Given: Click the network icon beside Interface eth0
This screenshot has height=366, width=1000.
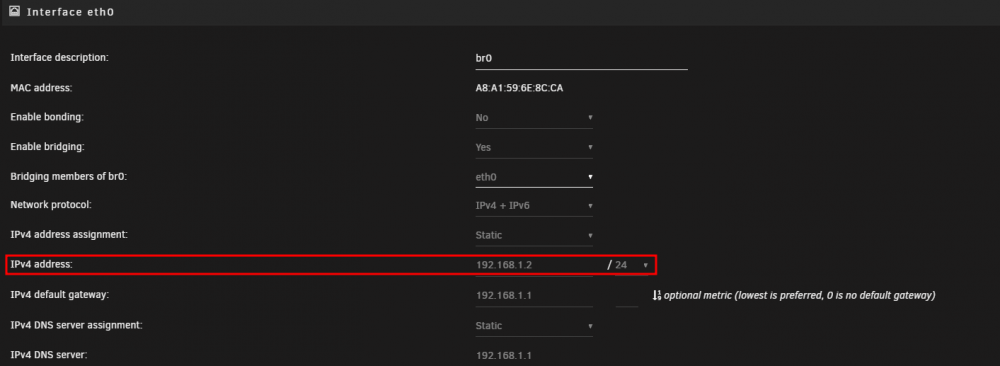Looking at the screenshot, I should (x=14, y=11).
